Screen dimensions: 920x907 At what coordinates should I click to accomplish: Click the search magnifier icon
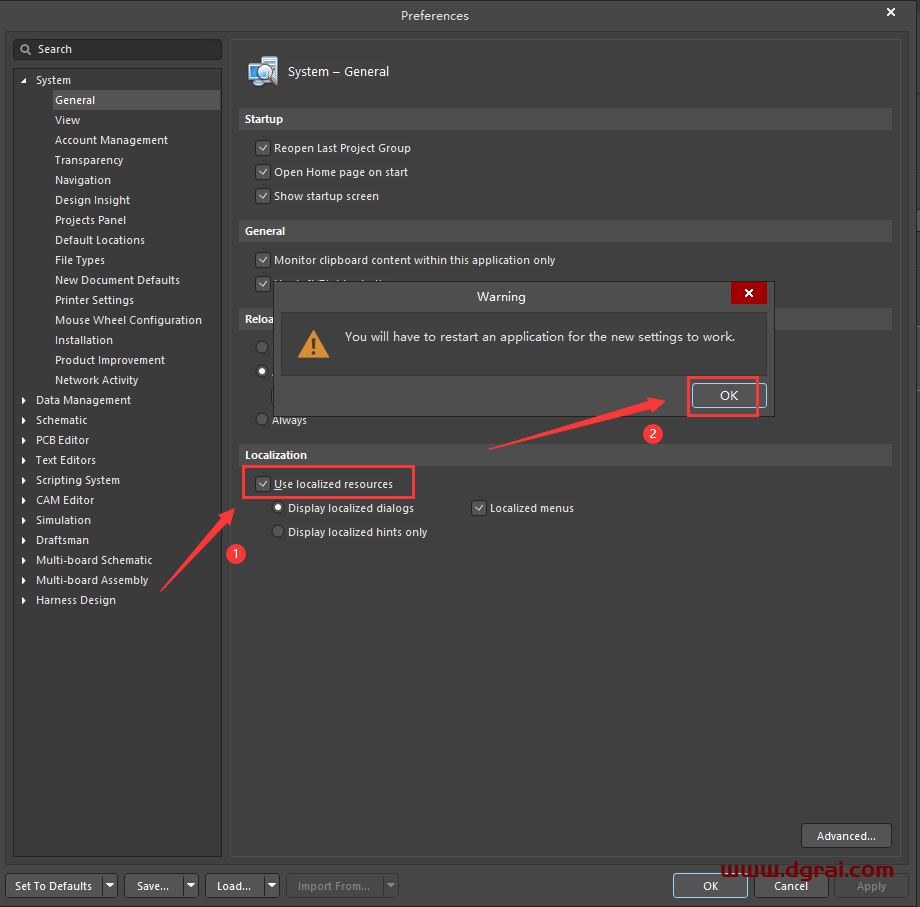click(25, 49)
